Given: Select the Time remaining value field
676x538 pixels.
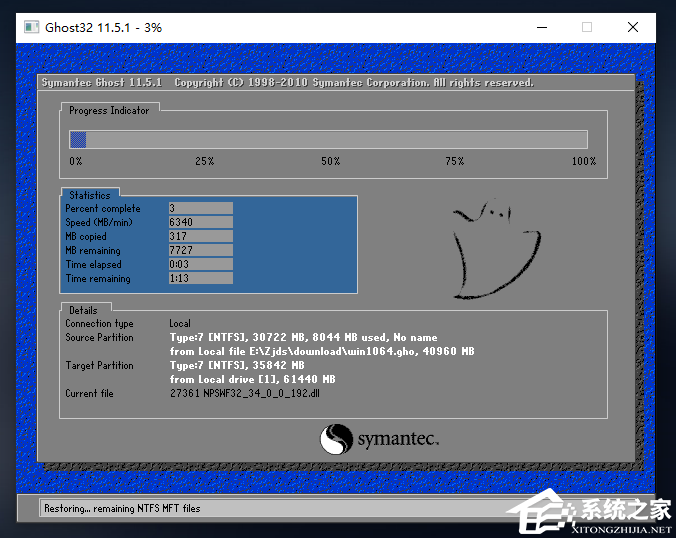Looking at the screenshot, I should click(x=200, y=279).
